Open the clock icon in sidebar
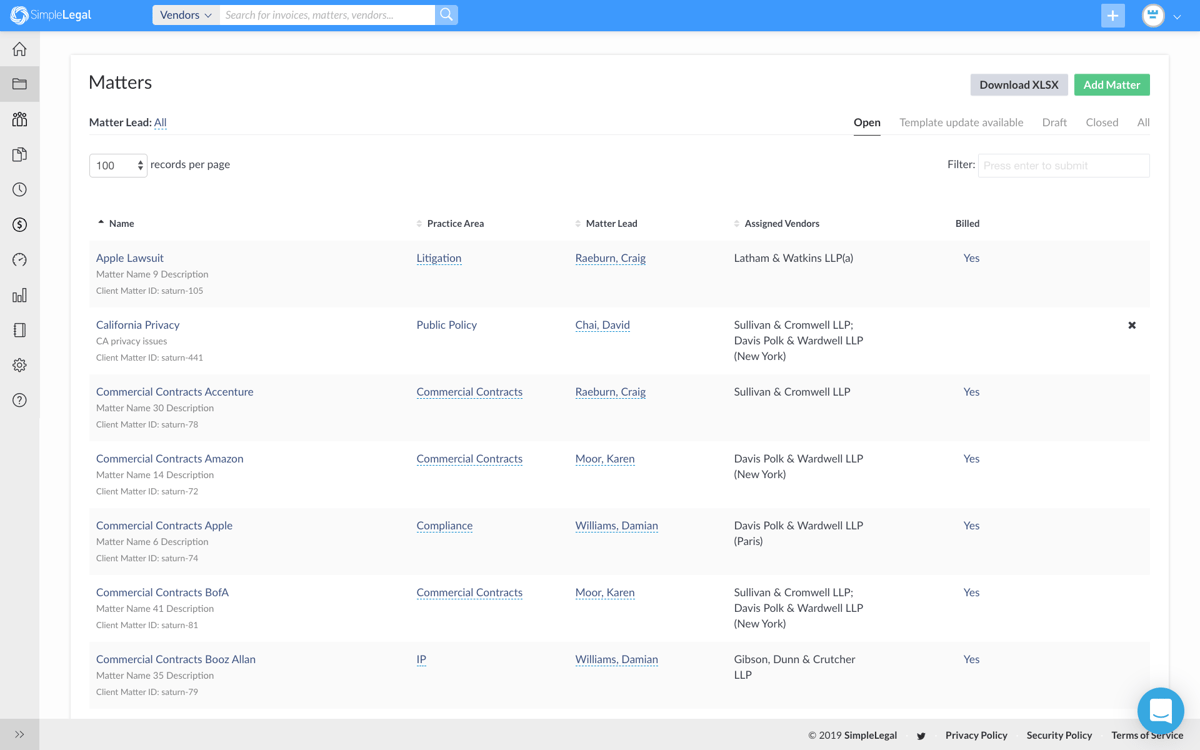Viewport: 1200px width, 750px height. [19, 189]
